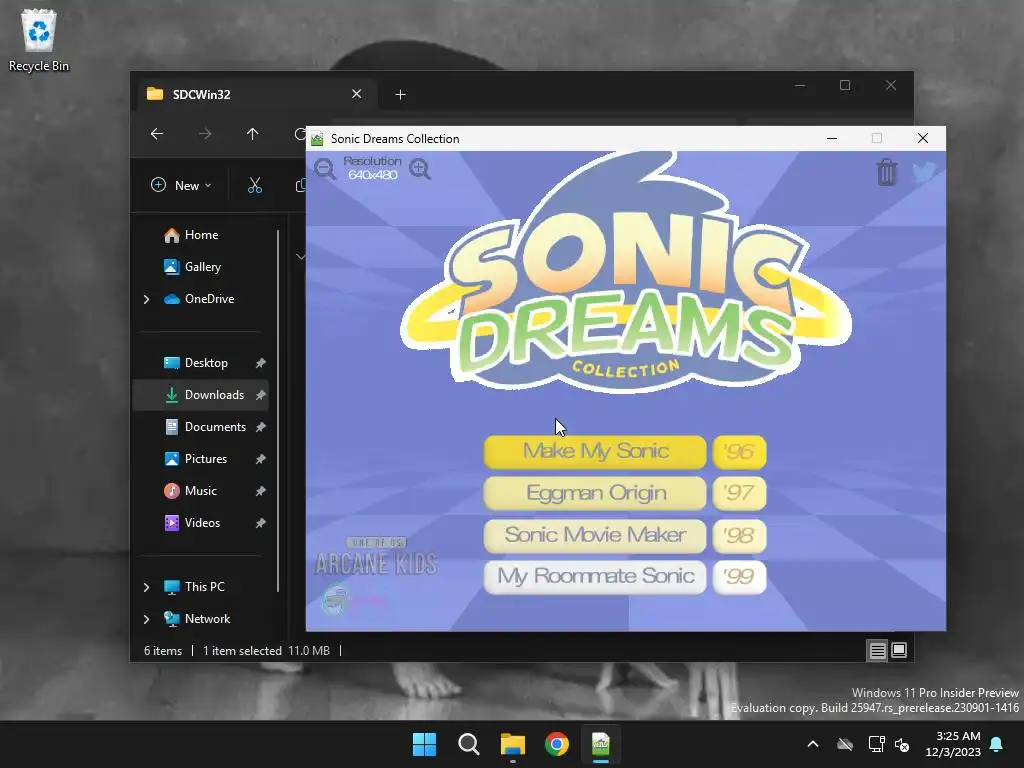The height and width of the screenshot is (768, 1024).
Task: Launch the Sonic Movie Maker game
Action: [x=595, y=536]
